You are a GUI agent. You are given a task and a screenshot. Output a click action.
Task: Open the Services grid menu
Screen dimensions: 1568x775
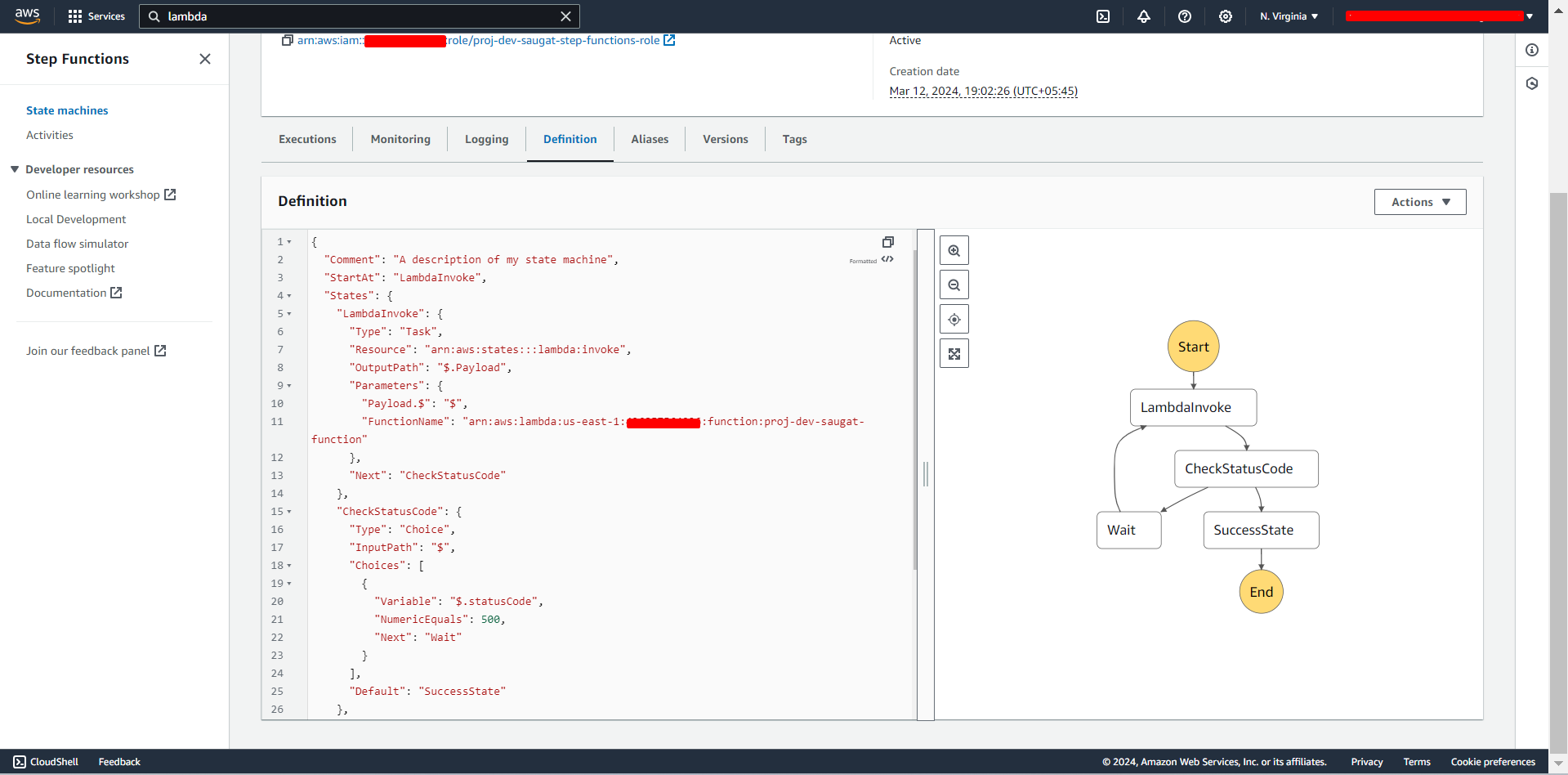[96, 16]
